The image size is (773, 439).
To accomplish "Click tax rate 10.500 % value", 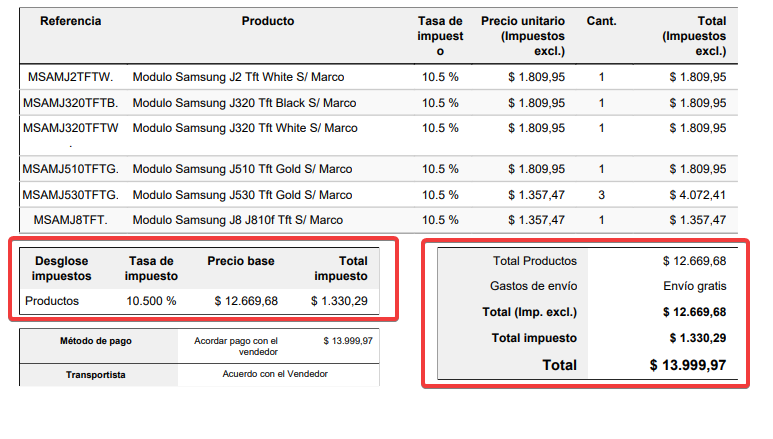I will click(151, 301).
